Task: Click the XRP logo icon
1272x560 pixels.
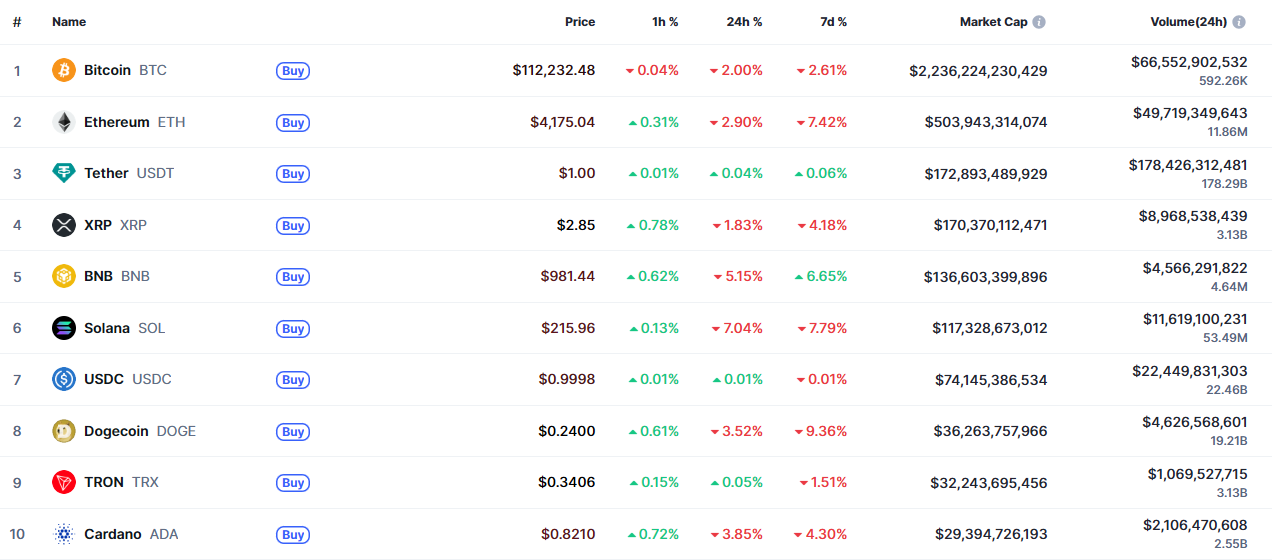Action: pos(64,225)
